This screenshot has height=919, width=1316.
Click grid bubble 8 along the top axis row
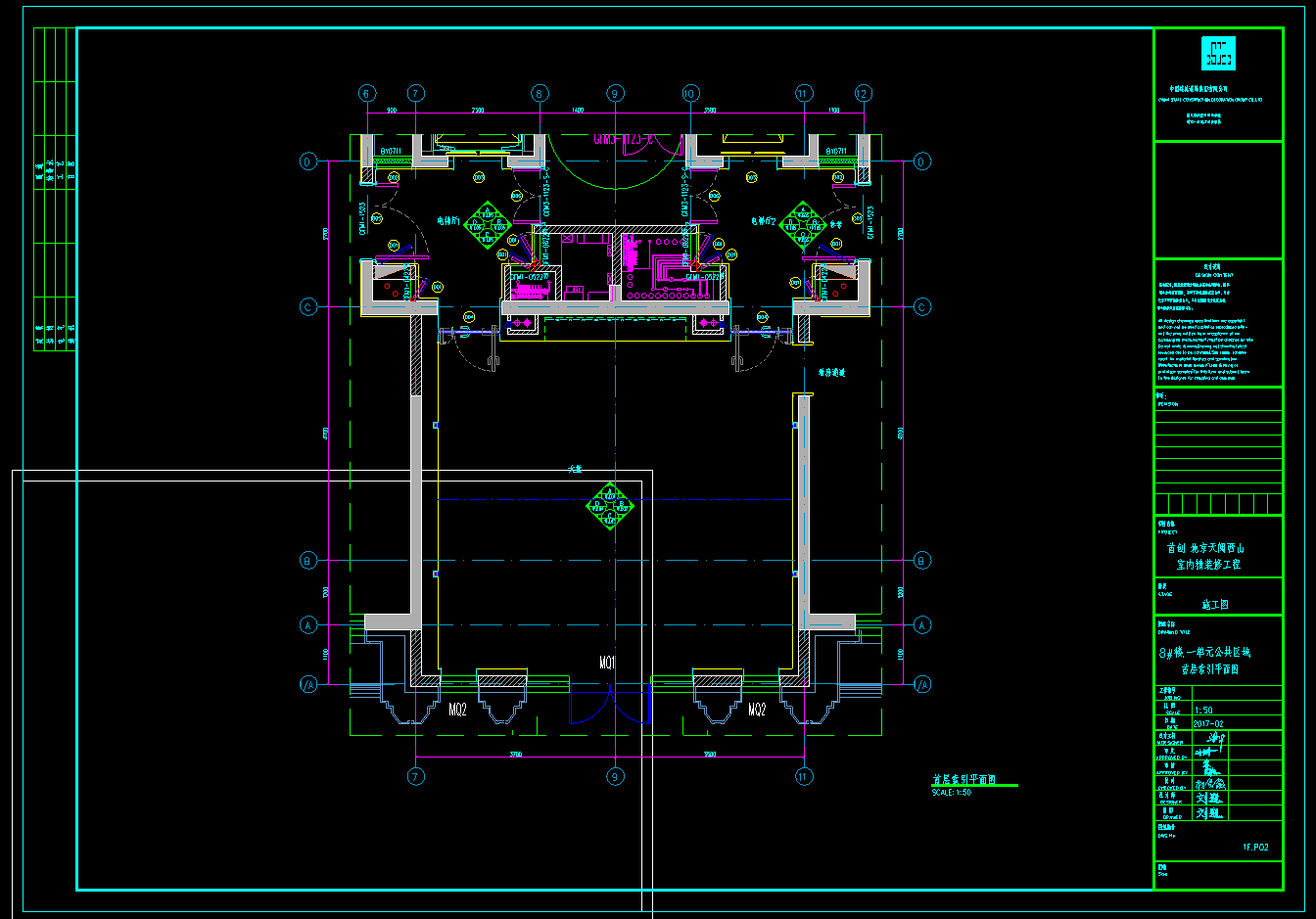[540, 94]
